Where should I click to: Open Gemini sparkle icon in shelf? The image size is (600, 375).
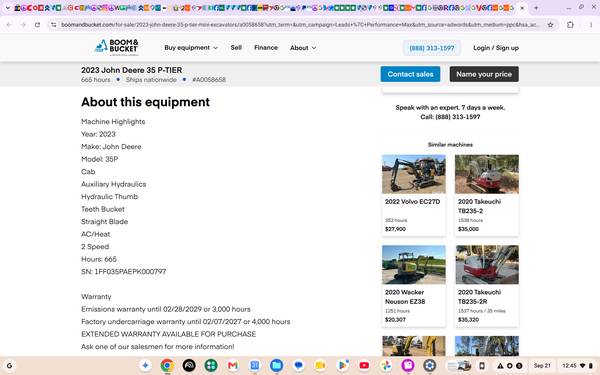(145, 365)
